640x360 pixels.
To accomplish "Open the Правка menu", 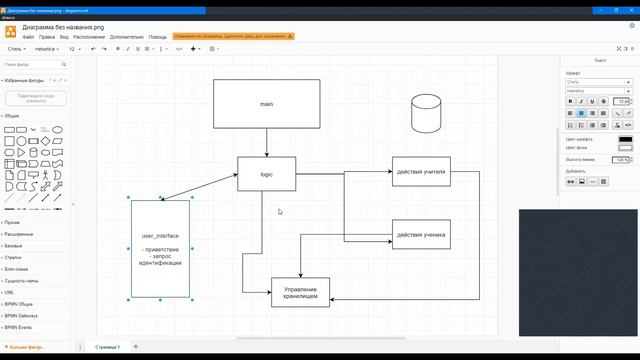I will pyautogui.click(x=47, y=37).
